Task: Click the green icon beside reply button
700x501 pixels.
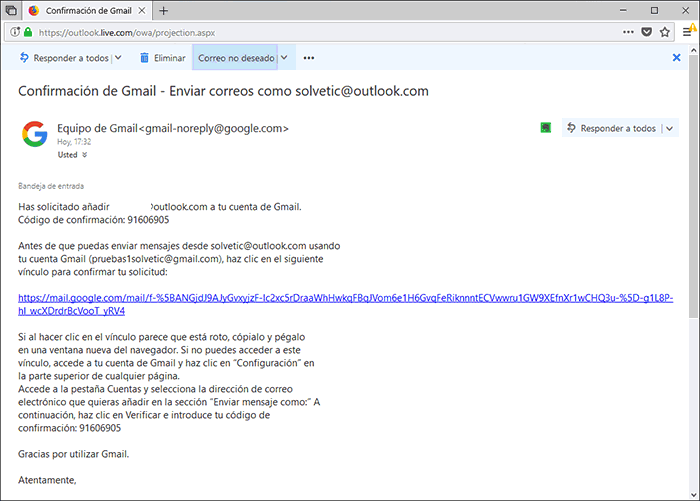Action: coord(546,128)
